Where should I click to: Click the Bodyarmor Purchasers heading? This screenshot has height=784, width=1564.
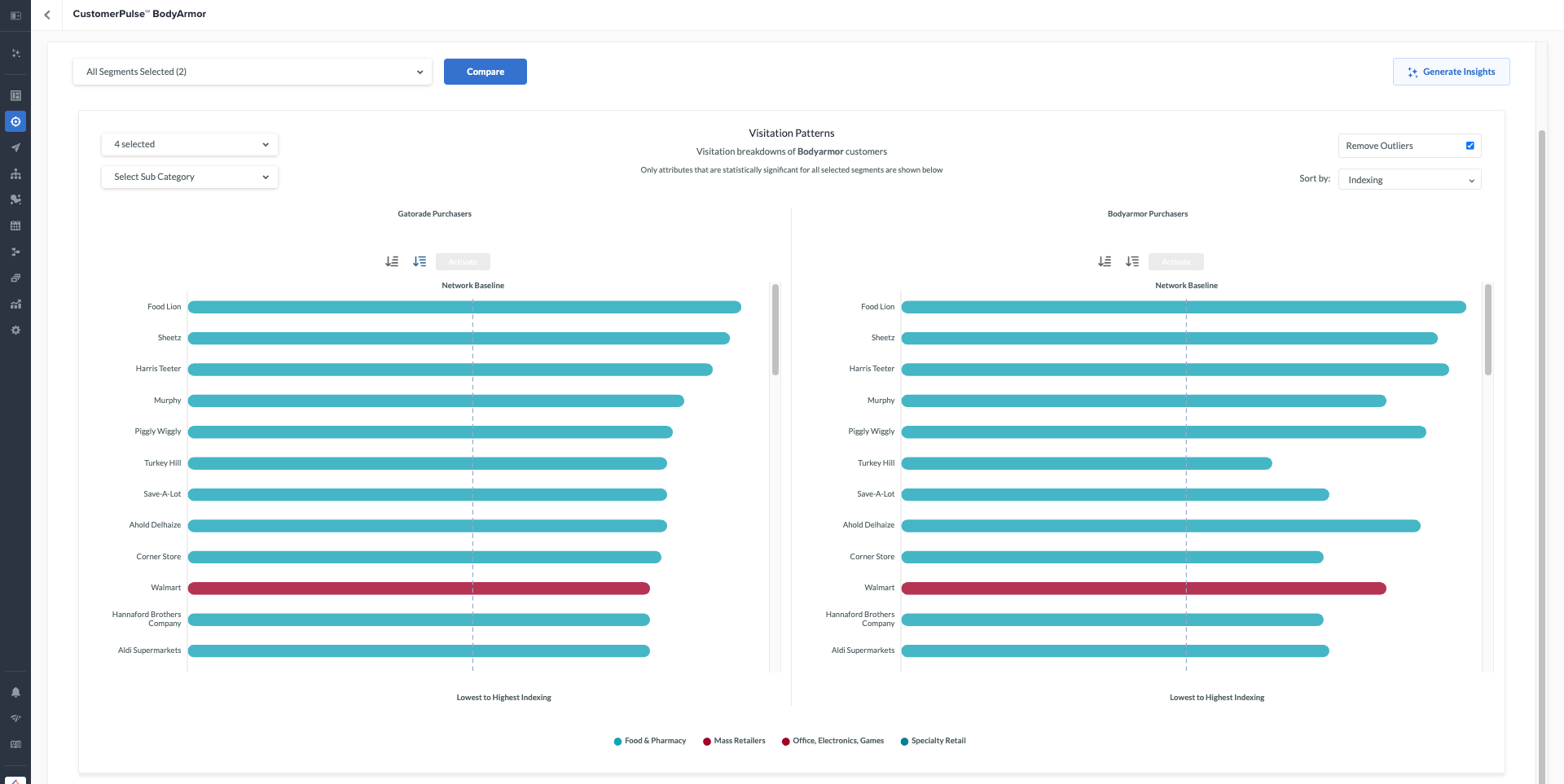(1148, 214)
